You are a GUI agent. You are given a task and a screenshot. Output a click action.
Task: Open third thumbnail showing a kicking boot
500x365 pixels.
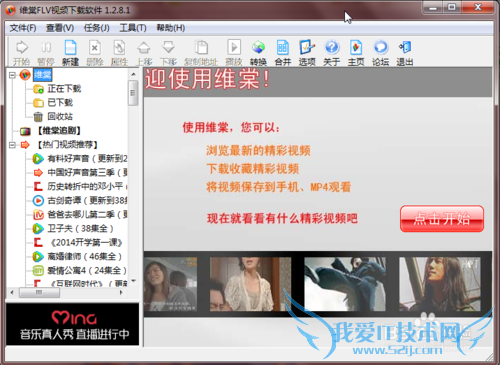point(345,284)
